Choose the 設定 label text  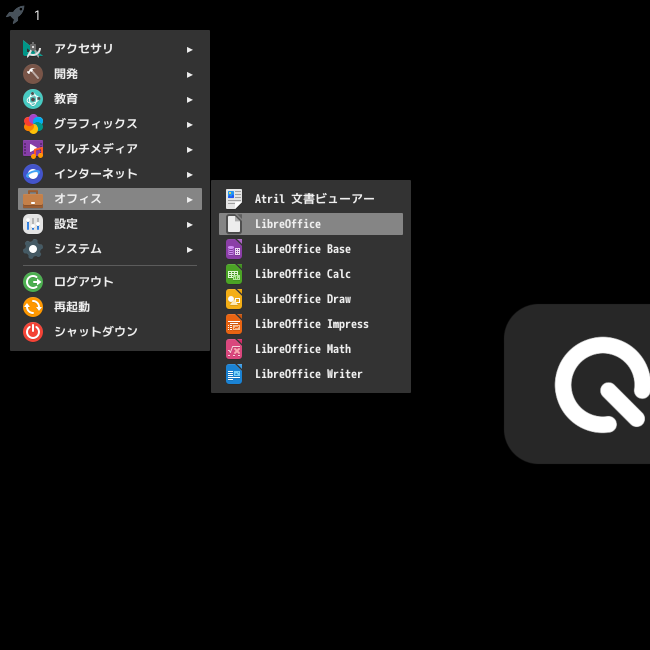[66, 224]
